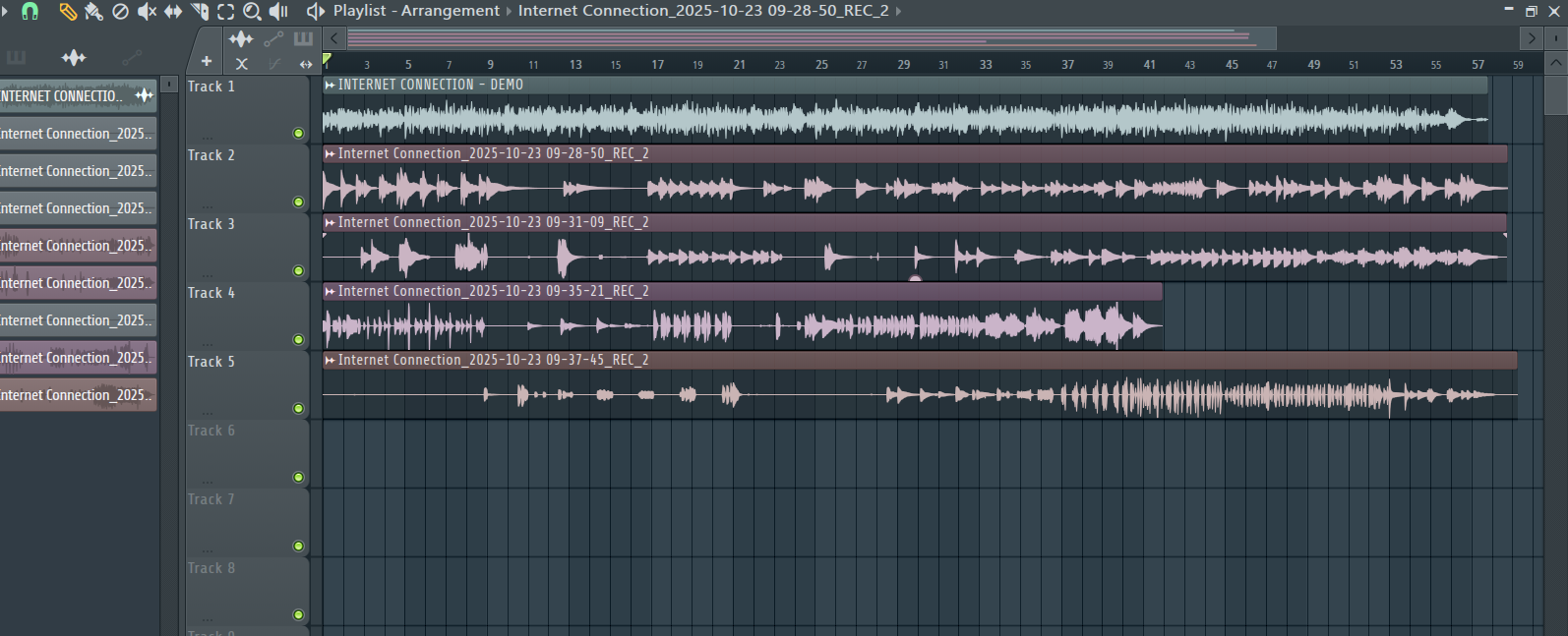Toggle Track 3 mute switch
1568x636 pixels.
coord(298,271)
